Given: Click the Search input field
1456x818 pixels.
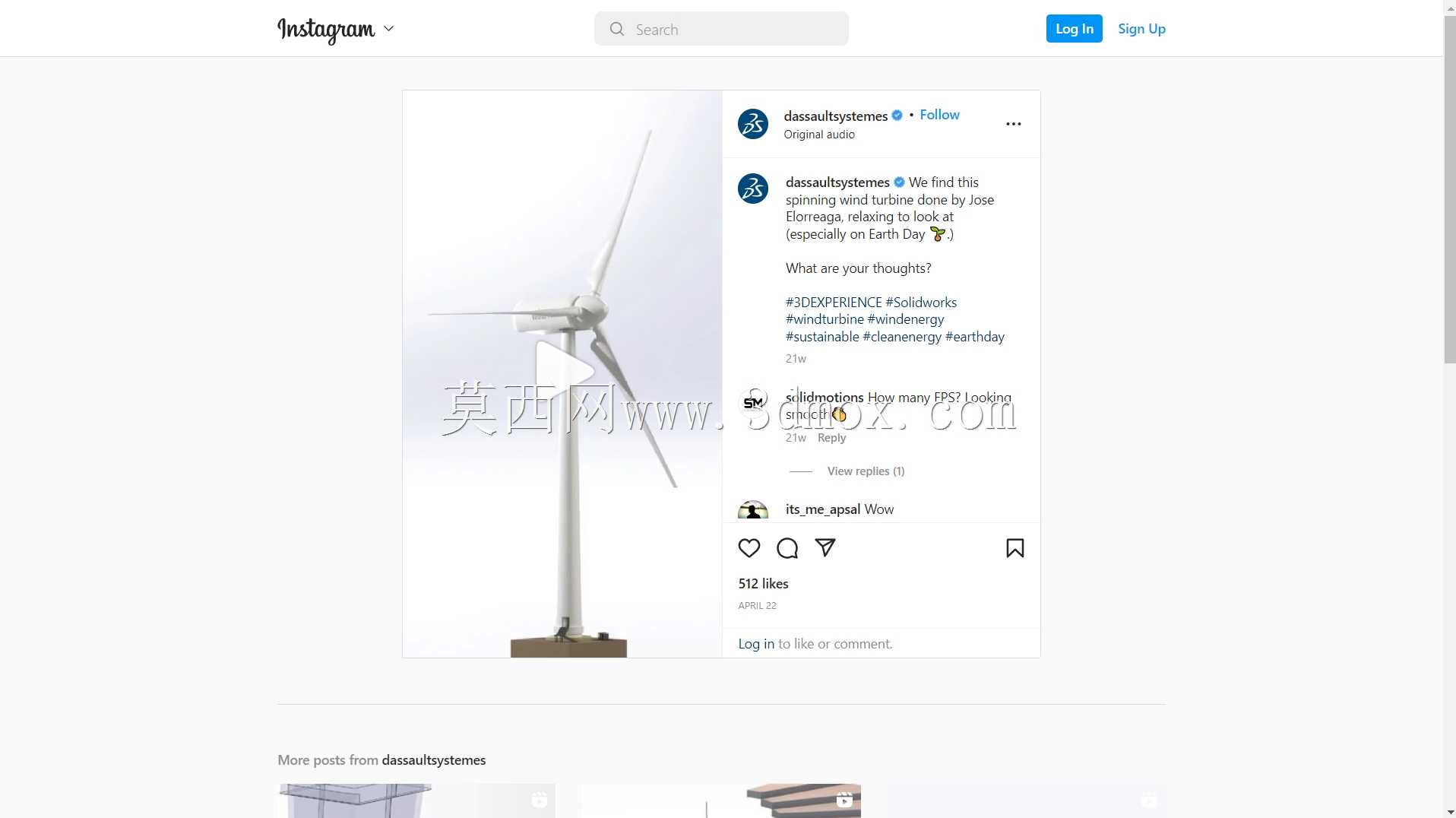Looking at the screenshot, I should (x=721, y=29).
